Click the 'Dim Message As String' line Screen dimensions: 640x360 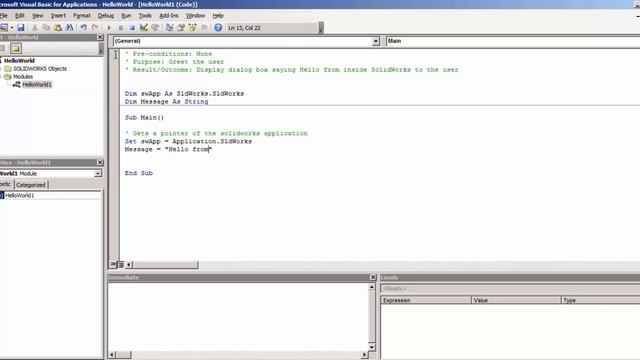coord(167,102)
